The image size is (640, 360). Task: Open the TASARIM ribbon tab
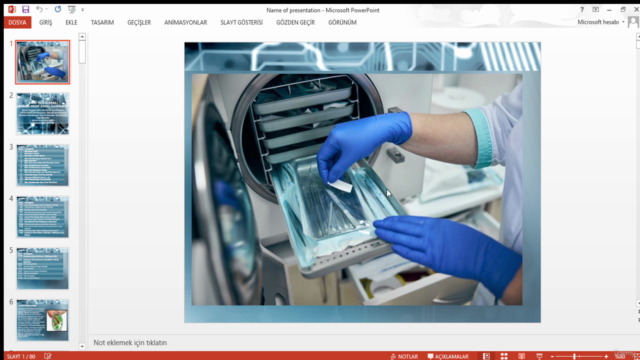point(102,22)
